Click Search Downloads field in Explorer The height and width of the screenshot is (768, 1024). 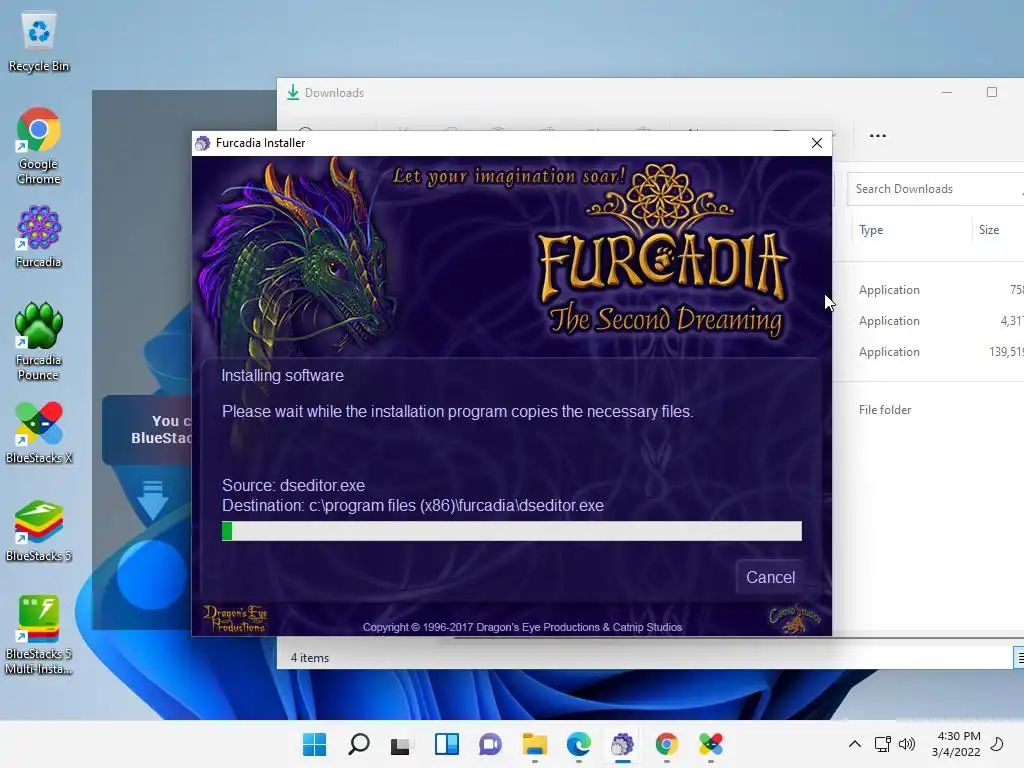coord(936,189)
